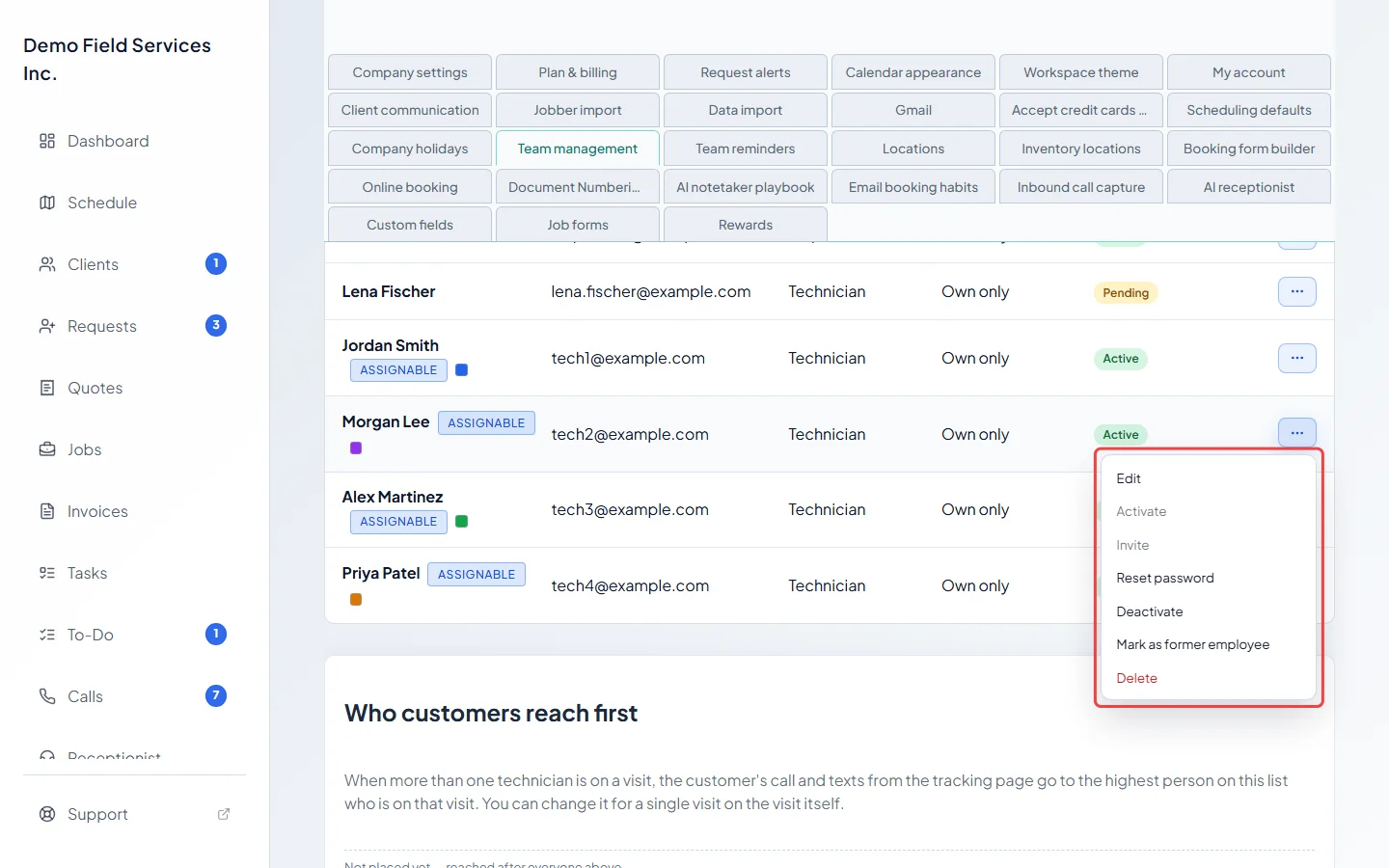The image size is (1389, 868).
Task: Click the Support lifebuoy icon
Action: tap(47, 814)
